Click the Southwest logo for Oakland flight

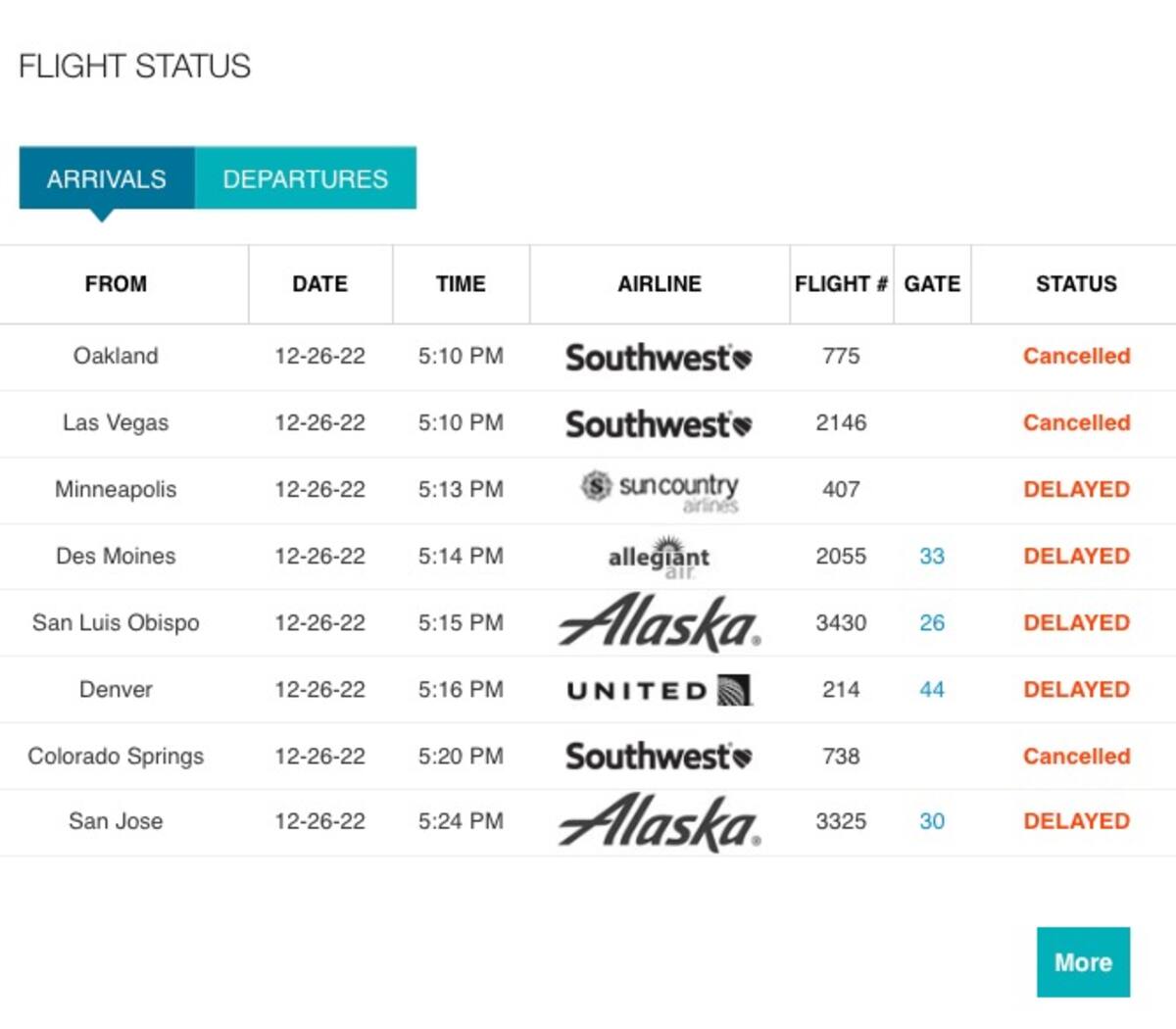[x=659, y=358]
